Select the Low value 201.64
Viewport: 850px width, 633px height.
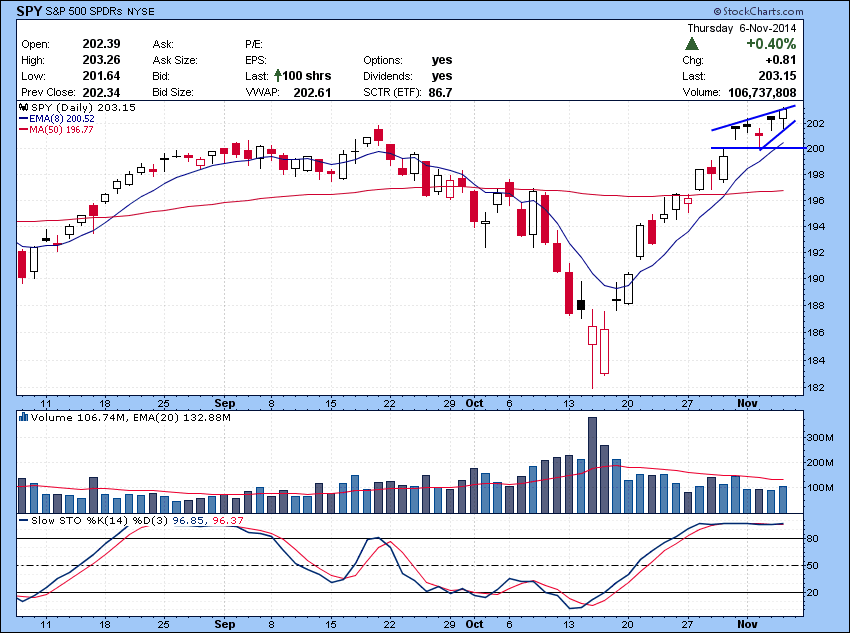[x=101, y=76]
